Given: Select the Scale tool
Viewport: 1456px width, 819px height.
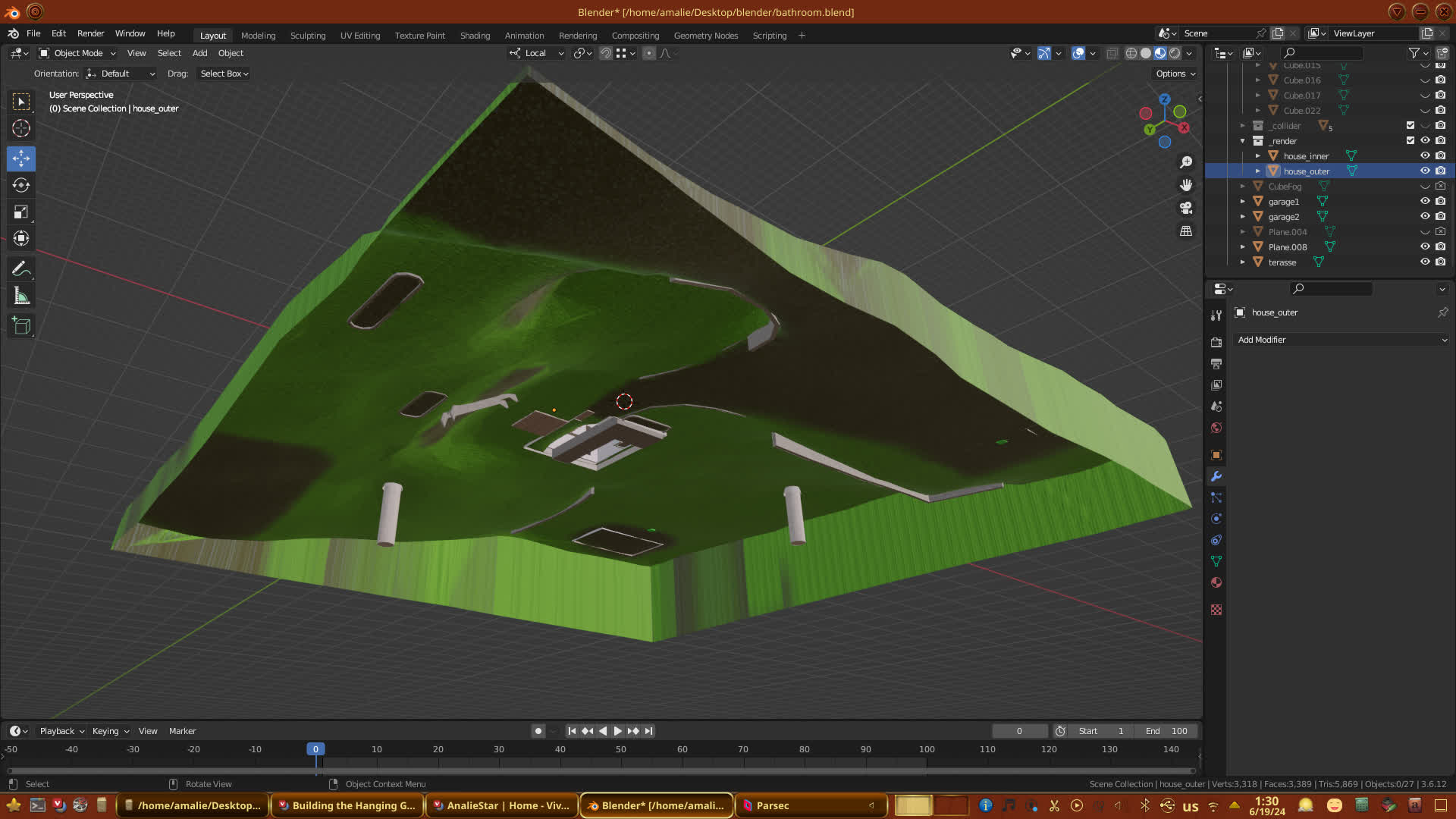Looking at the screenshot, I should coord(21,212).
